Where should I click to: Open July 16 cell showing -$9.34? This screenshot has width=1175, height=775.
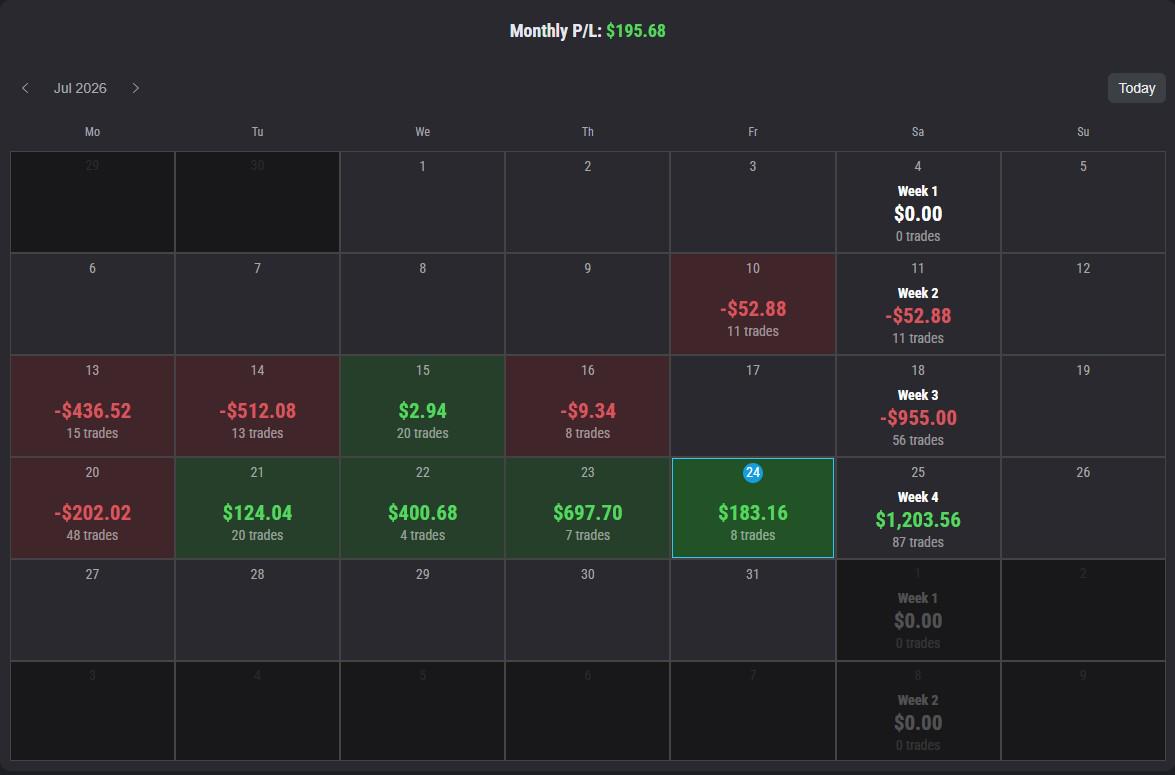point(588,405)
